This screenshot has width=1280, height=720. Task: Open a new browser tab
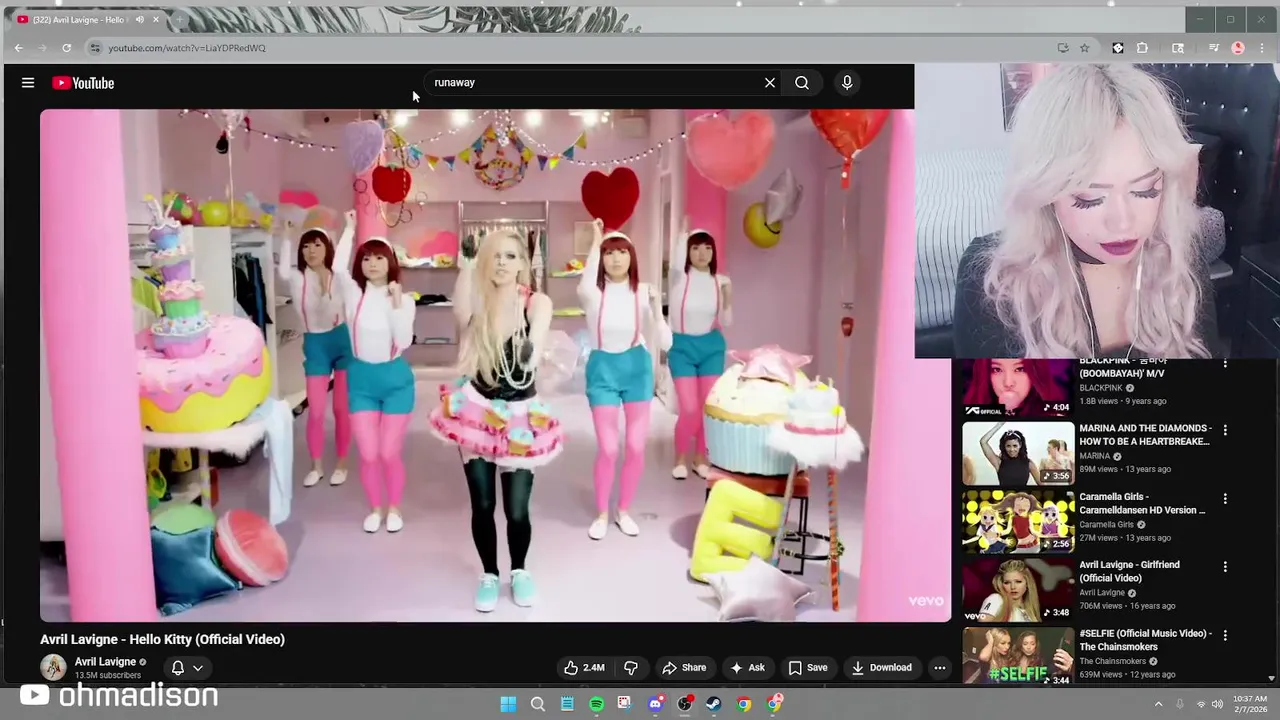pos(180,20)
